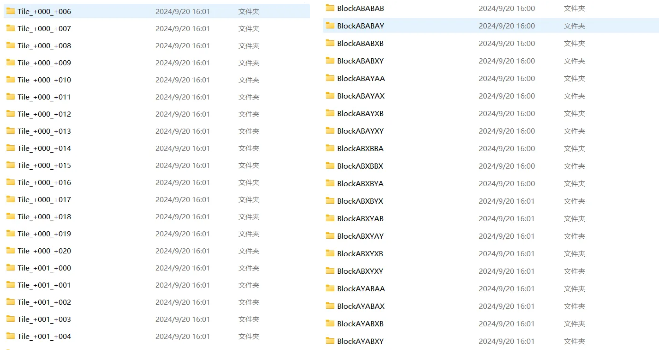Click the folder icon of Tile_+000_+006
Screen dimensions: 659x361
pyautogui.click(x=11, y=11)
